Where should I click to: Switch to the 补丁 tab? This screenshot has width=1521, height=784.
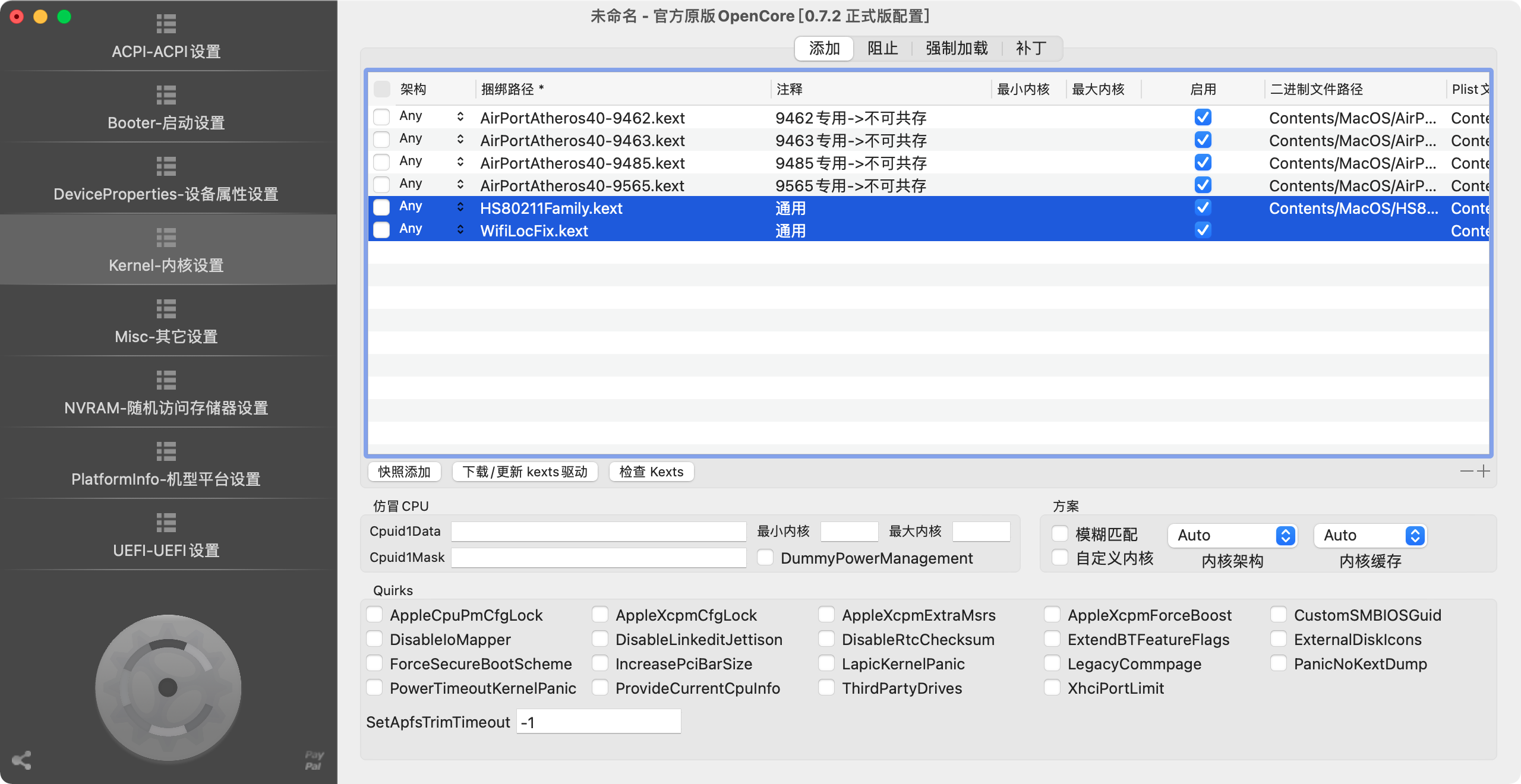[1031, 49]
